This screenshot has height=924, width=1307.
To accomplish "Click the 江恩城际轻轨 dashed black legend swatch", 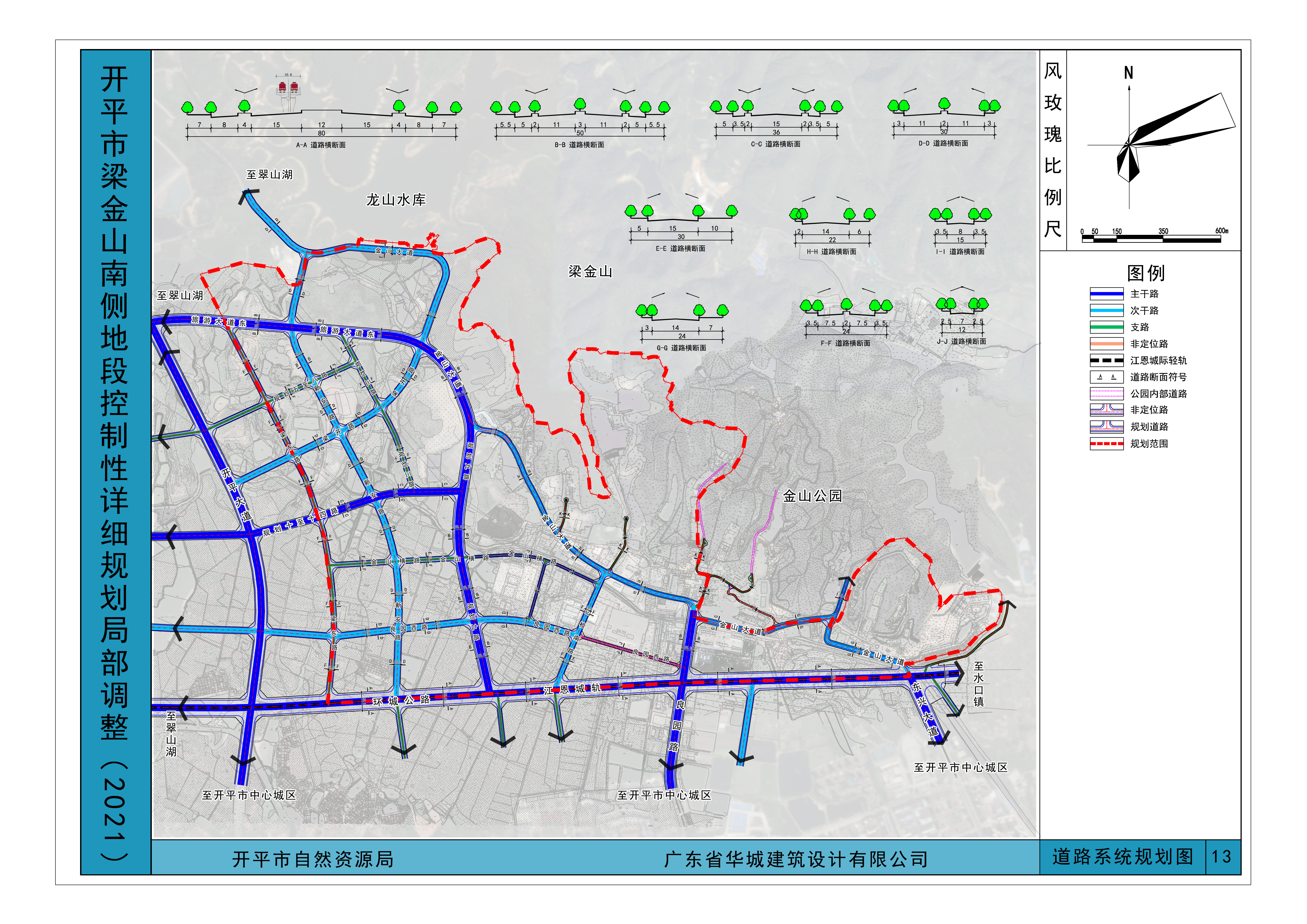I will pos(1107,360).
